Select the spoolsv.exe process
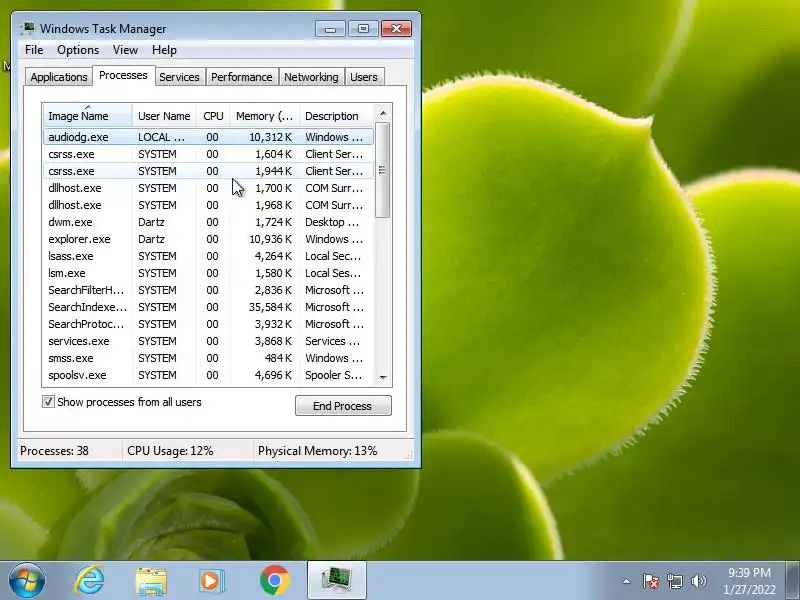800x600 pixels. [x=209, y=375]
